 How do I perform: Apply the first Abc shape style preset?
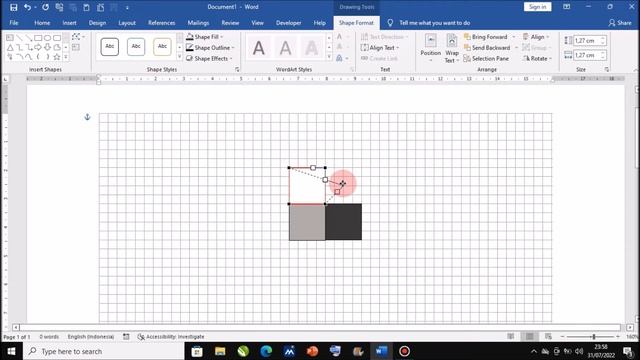click(x=110, y=47)
